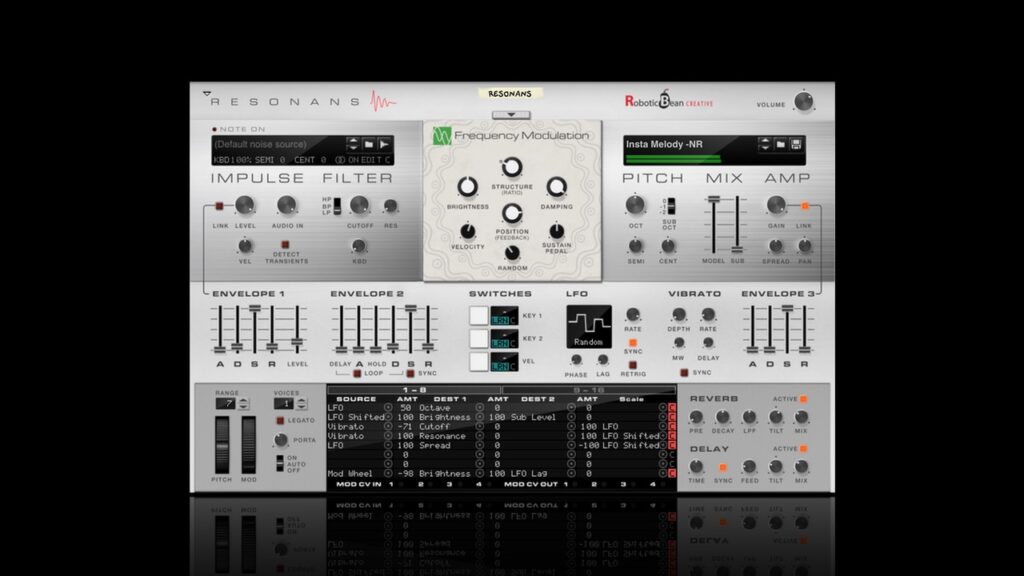Click the RANDOM knob

(x=512, y=253)
